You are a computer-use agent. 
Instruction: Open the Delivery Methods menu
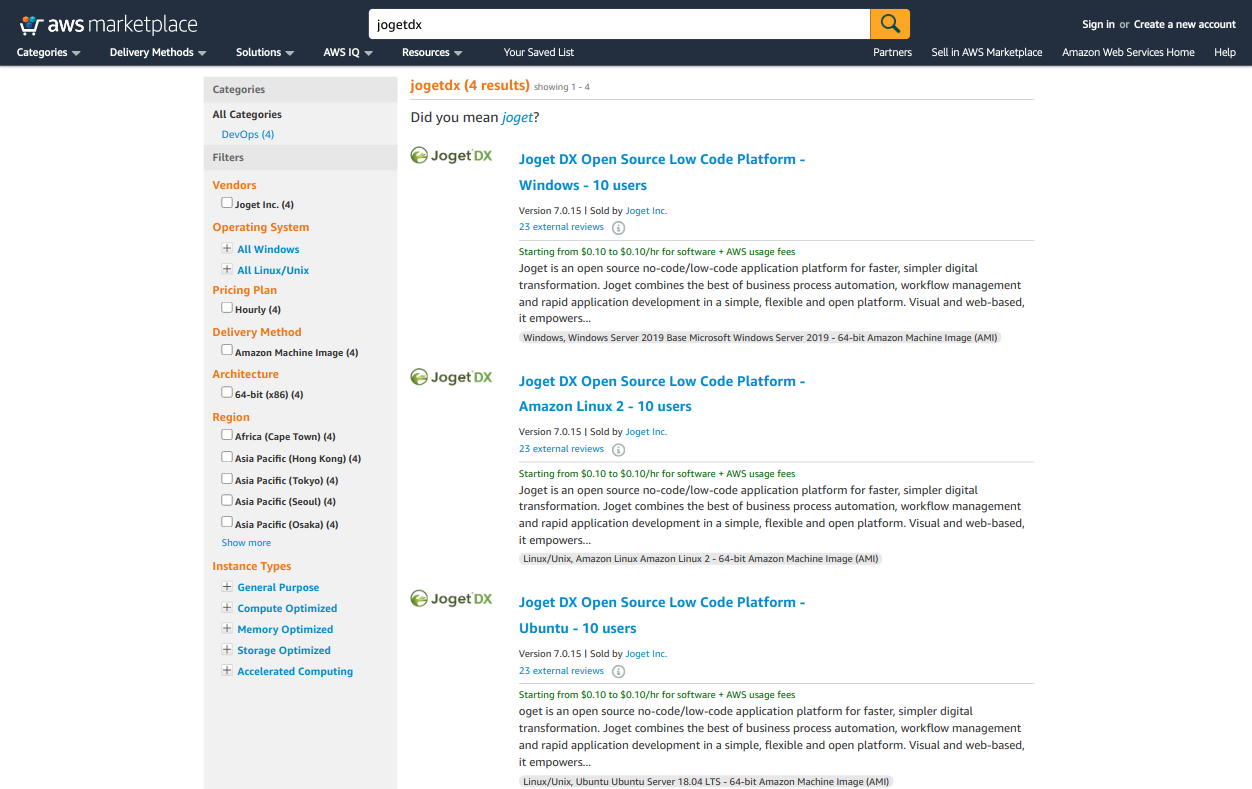pyautogui.click(x=157, y=52)
